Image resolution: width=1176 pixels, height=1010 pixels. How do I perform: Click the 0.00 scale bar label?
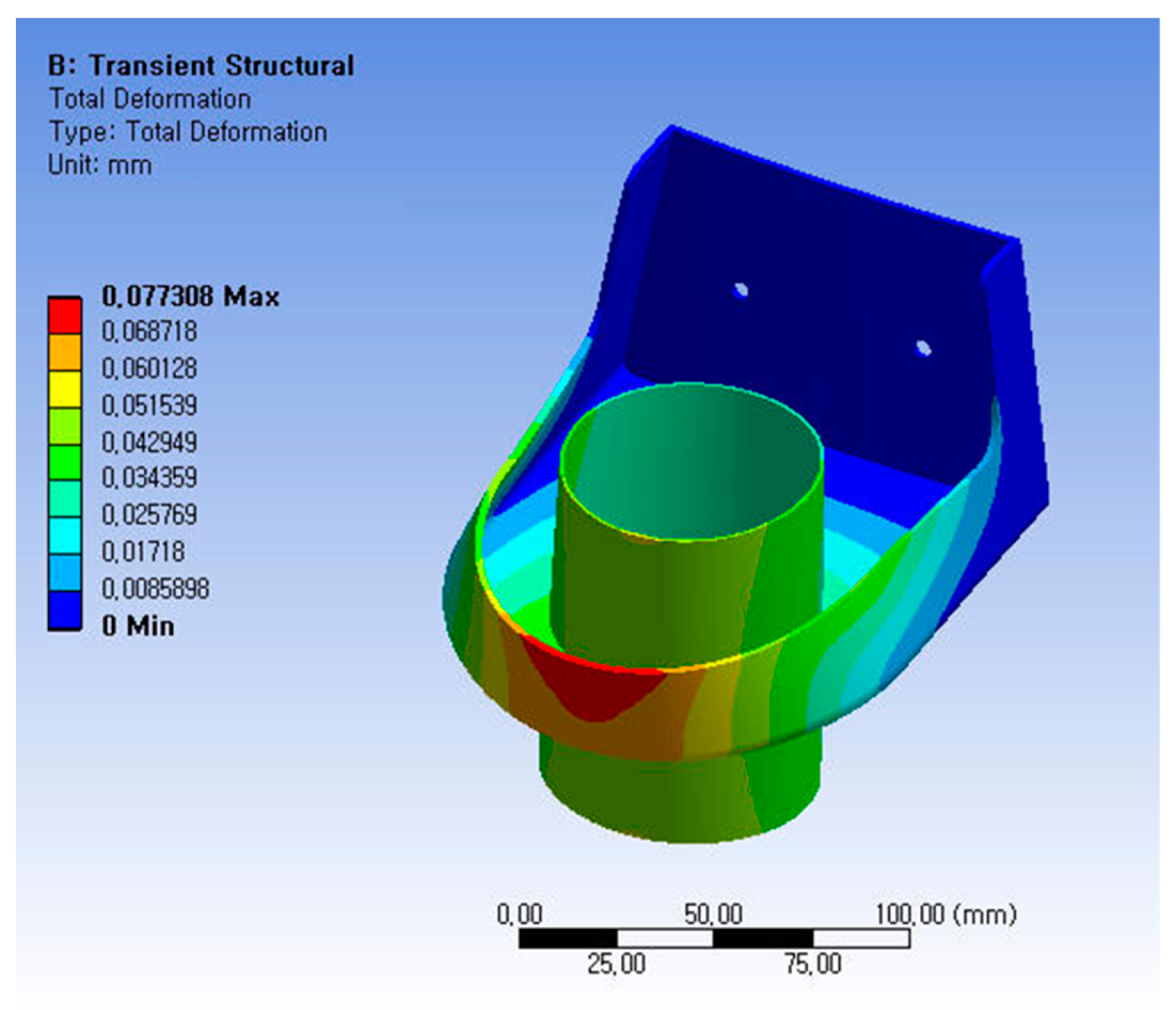click(x=519, y=914)
